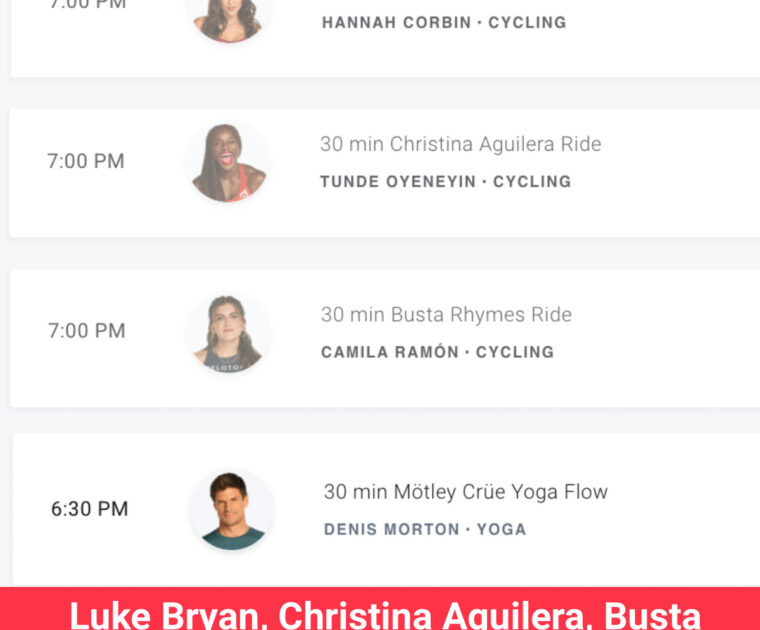This screenshot has height=630, width=760.
Task: Click Camila Ramón's instructor avatar
Action: pyautogui.click(x=228, y=331)
